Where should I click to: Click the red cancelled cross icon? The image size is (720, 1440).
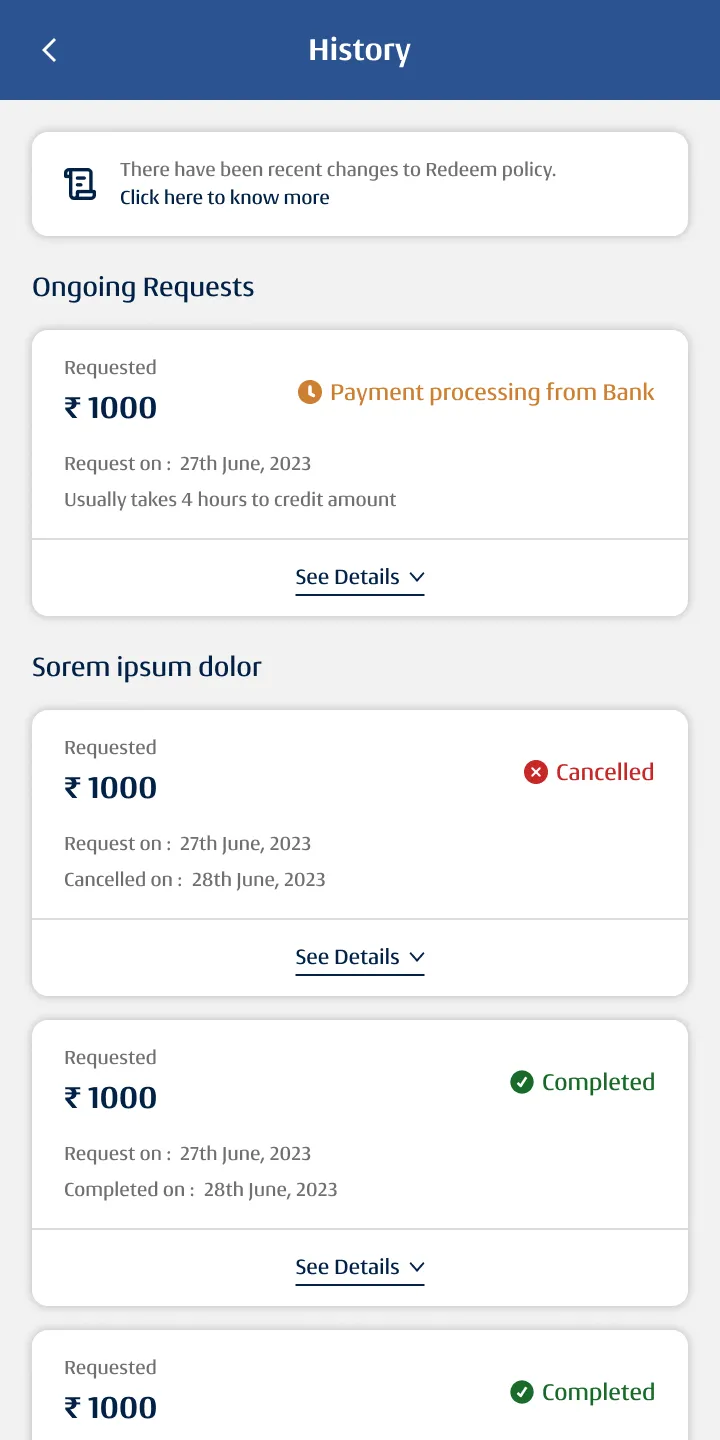tap(536, 772)
